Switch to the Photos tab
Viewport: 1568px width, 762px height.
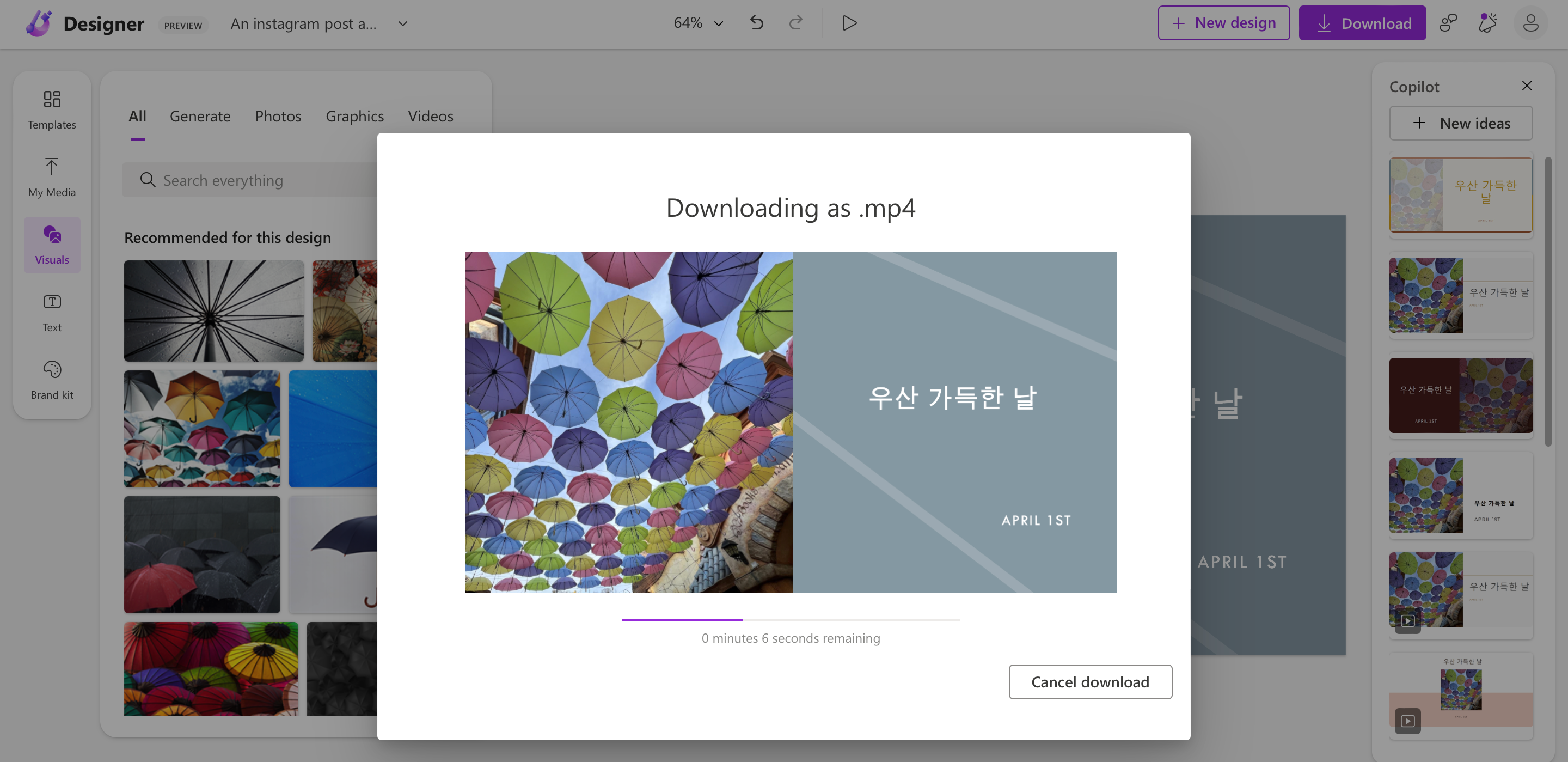pos(278,115)
